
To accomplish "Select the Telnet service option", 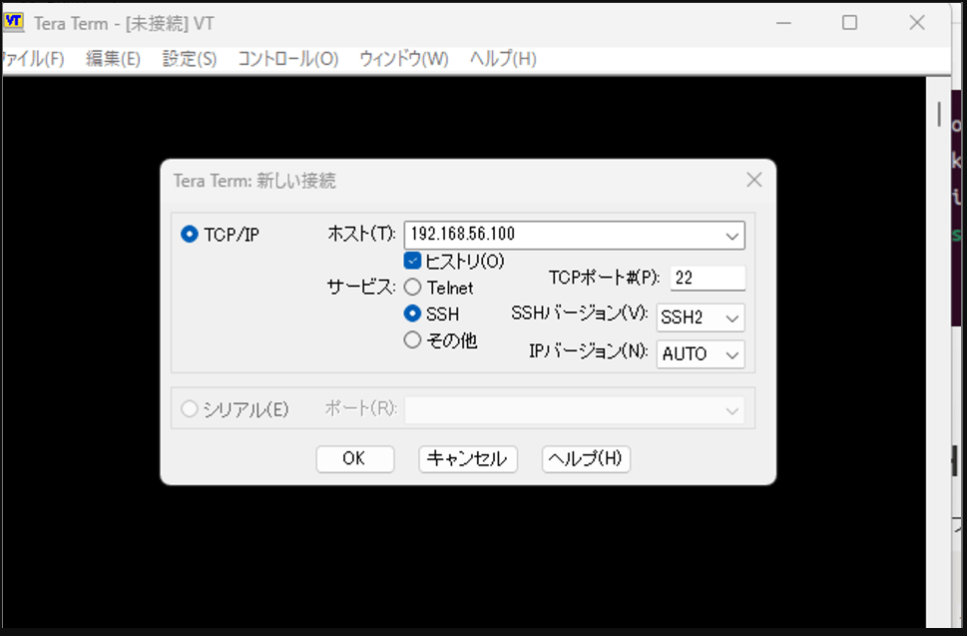I will 413,287.
